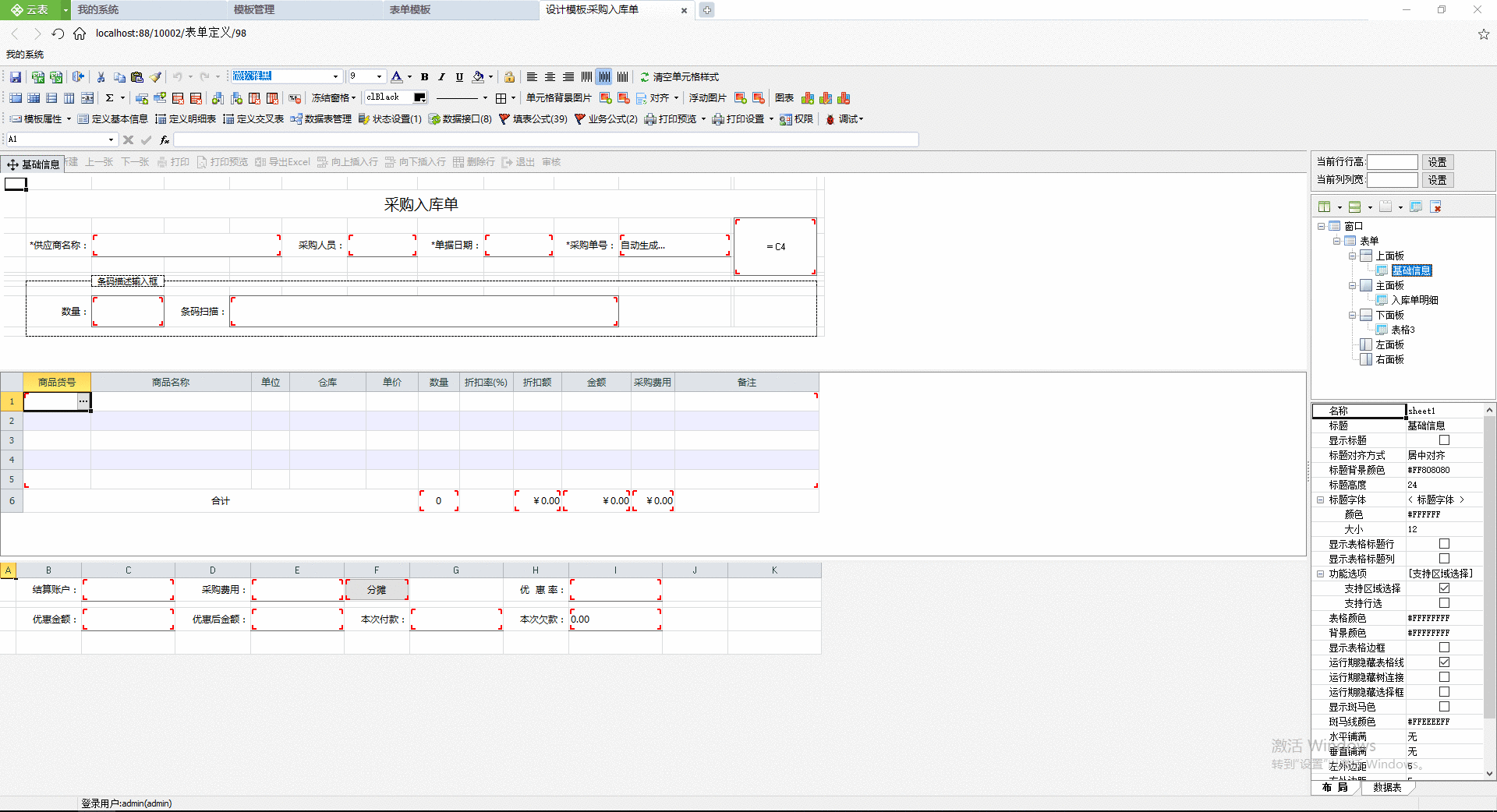Toggle Italic formatting
Screen dimensions: 1497x812
coord(441,77)
